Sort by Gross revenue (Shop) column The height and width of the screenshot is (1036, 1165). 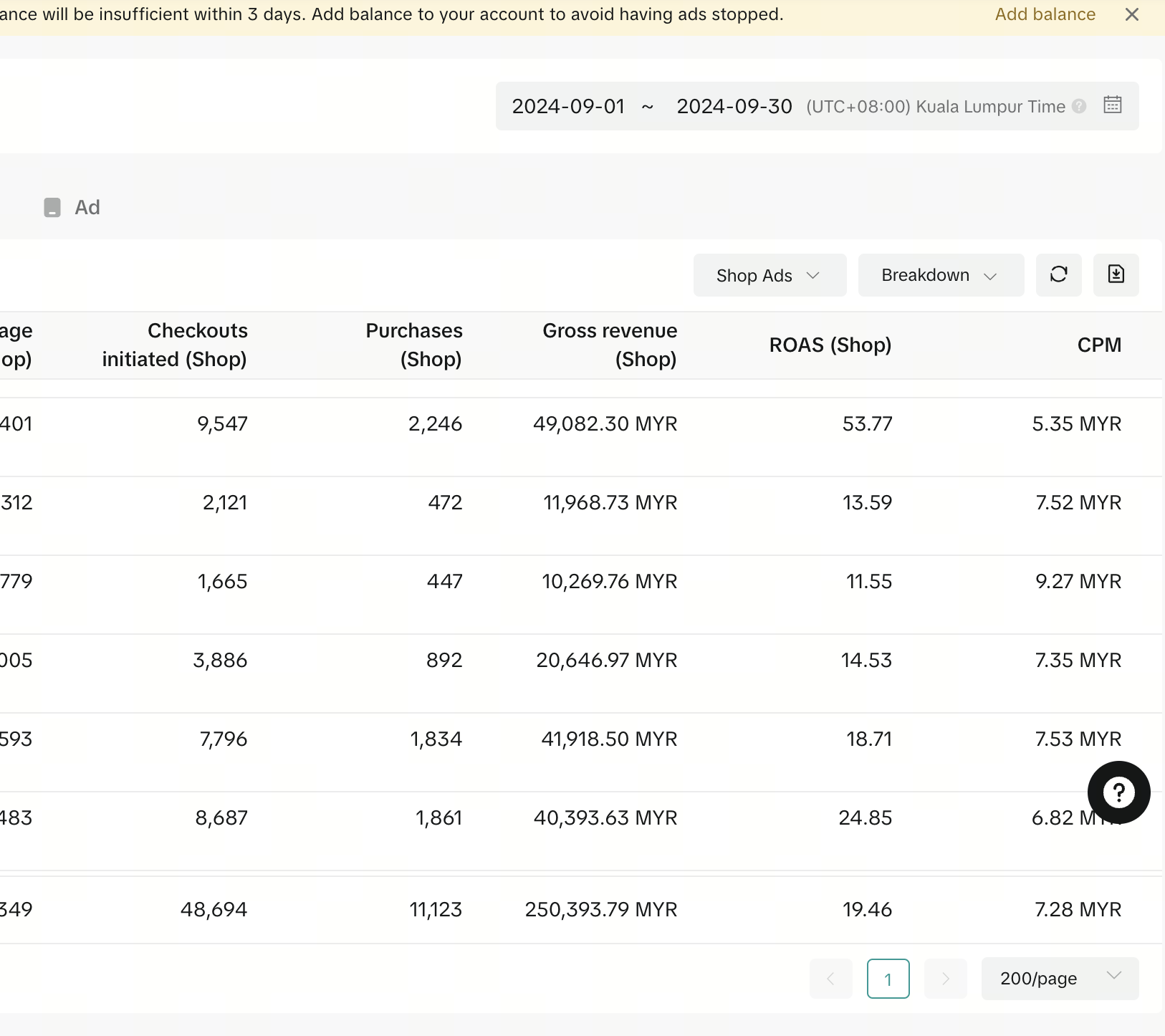pos(610,345)
